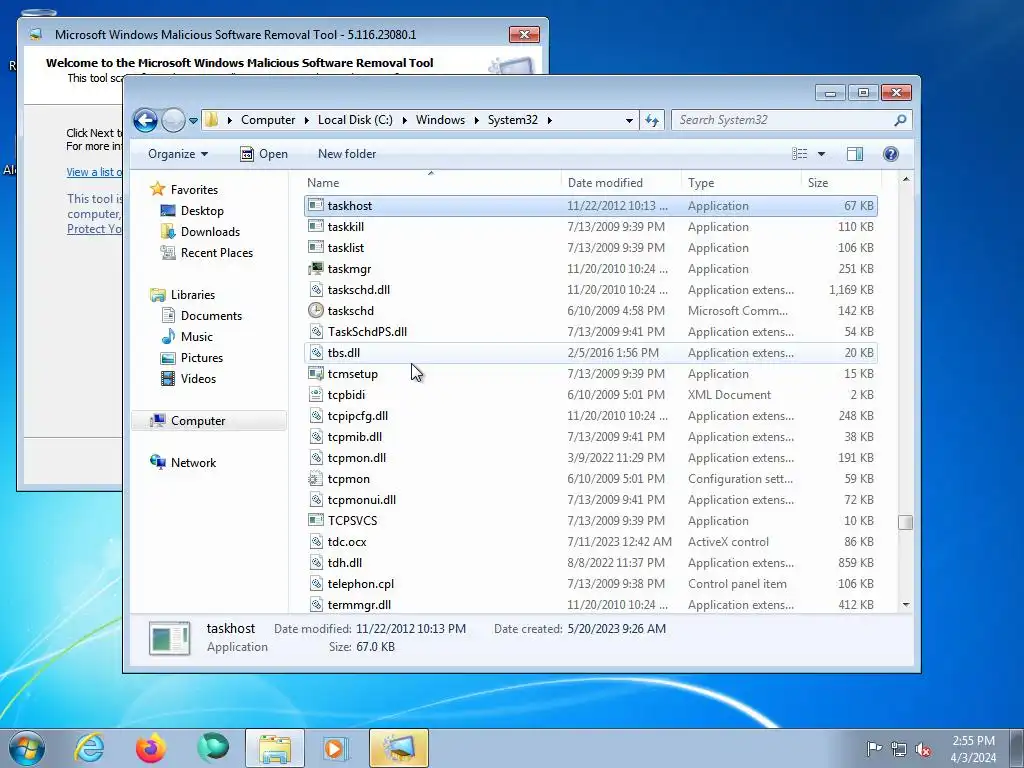1024x768 pixels.
Task: Select the tasklist file
Action: point(590,248)
